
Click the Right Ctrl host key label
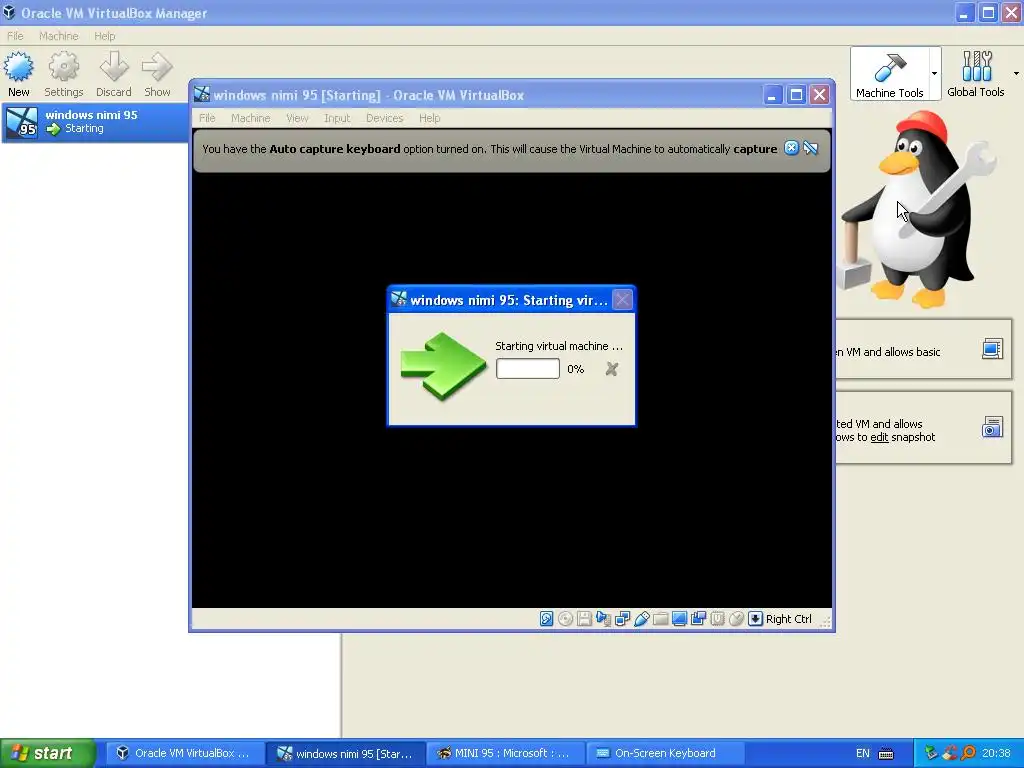click(789, 619)
